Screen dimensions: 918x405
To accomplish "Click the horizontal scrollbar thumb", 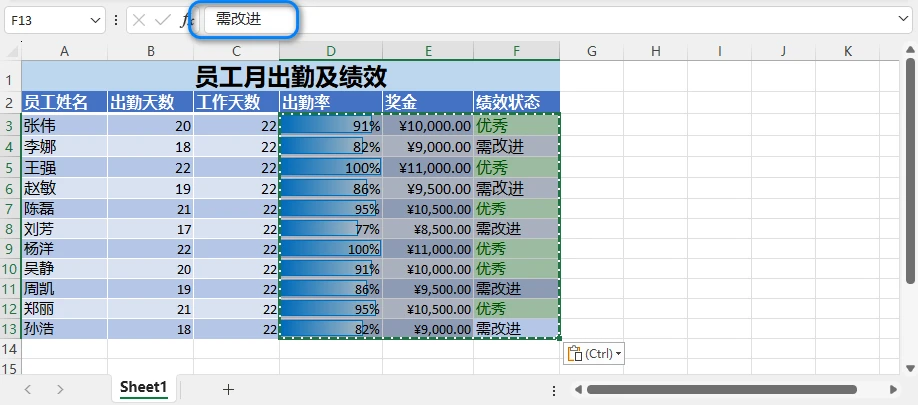I will tap(722, 389).
